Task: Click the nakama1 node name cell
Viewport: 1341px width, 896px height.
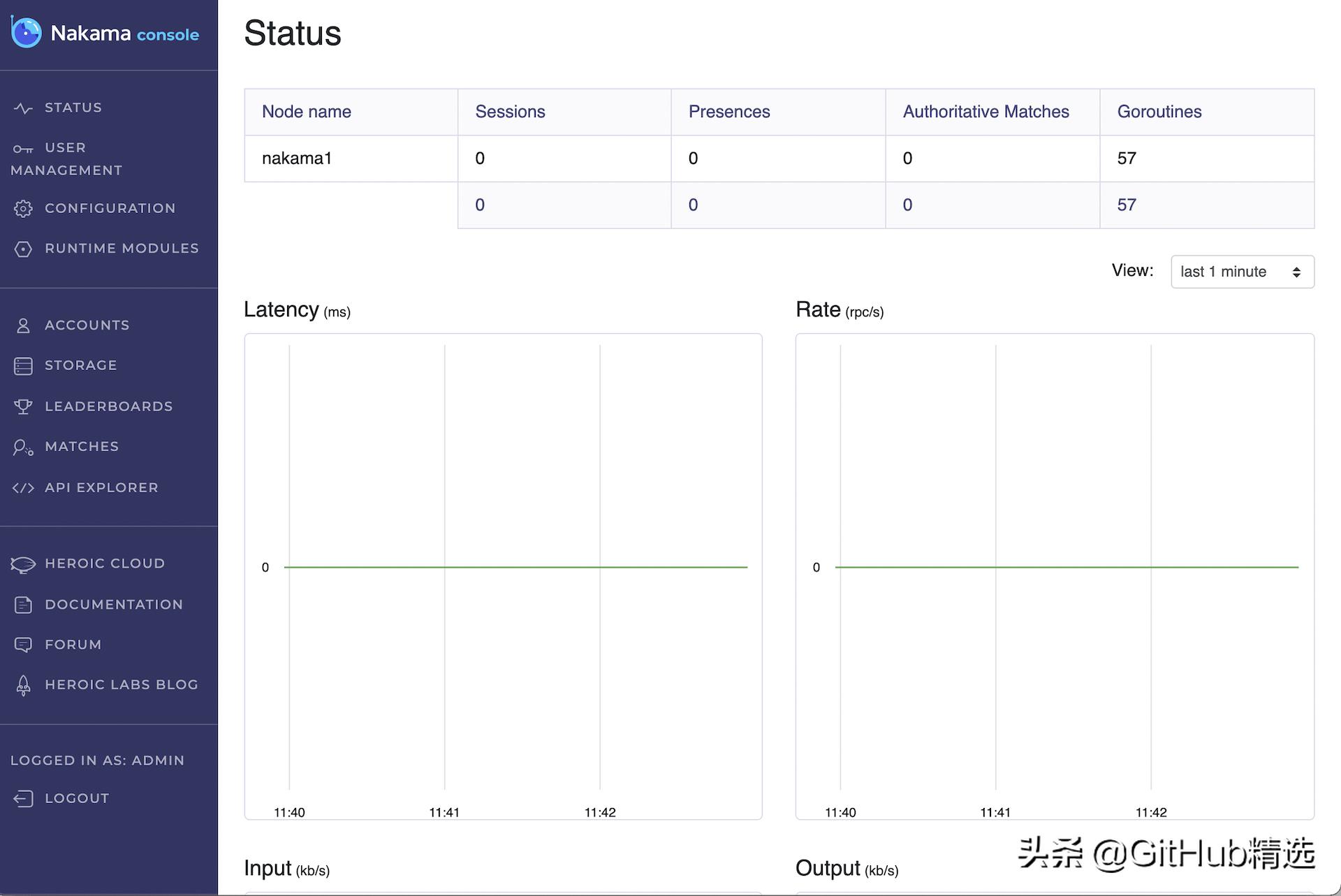Action: [x=297, y=159]
